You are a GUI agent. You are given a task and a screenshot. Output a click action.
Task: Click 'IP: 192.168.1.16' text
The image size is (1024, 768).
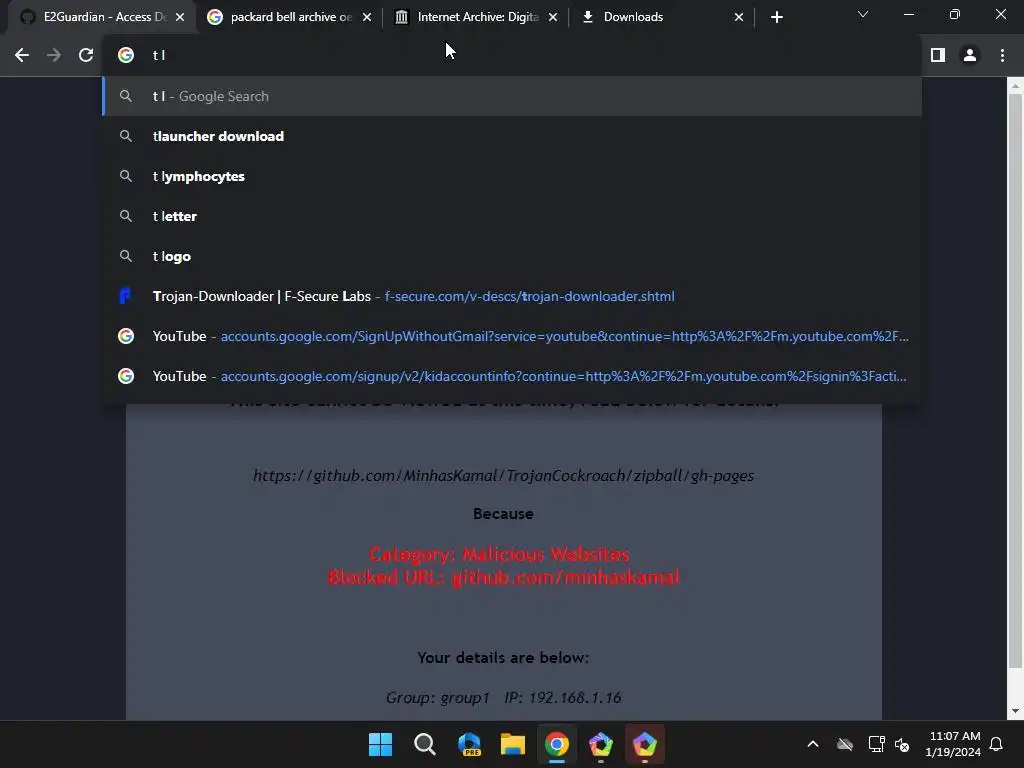coord(563,698)
